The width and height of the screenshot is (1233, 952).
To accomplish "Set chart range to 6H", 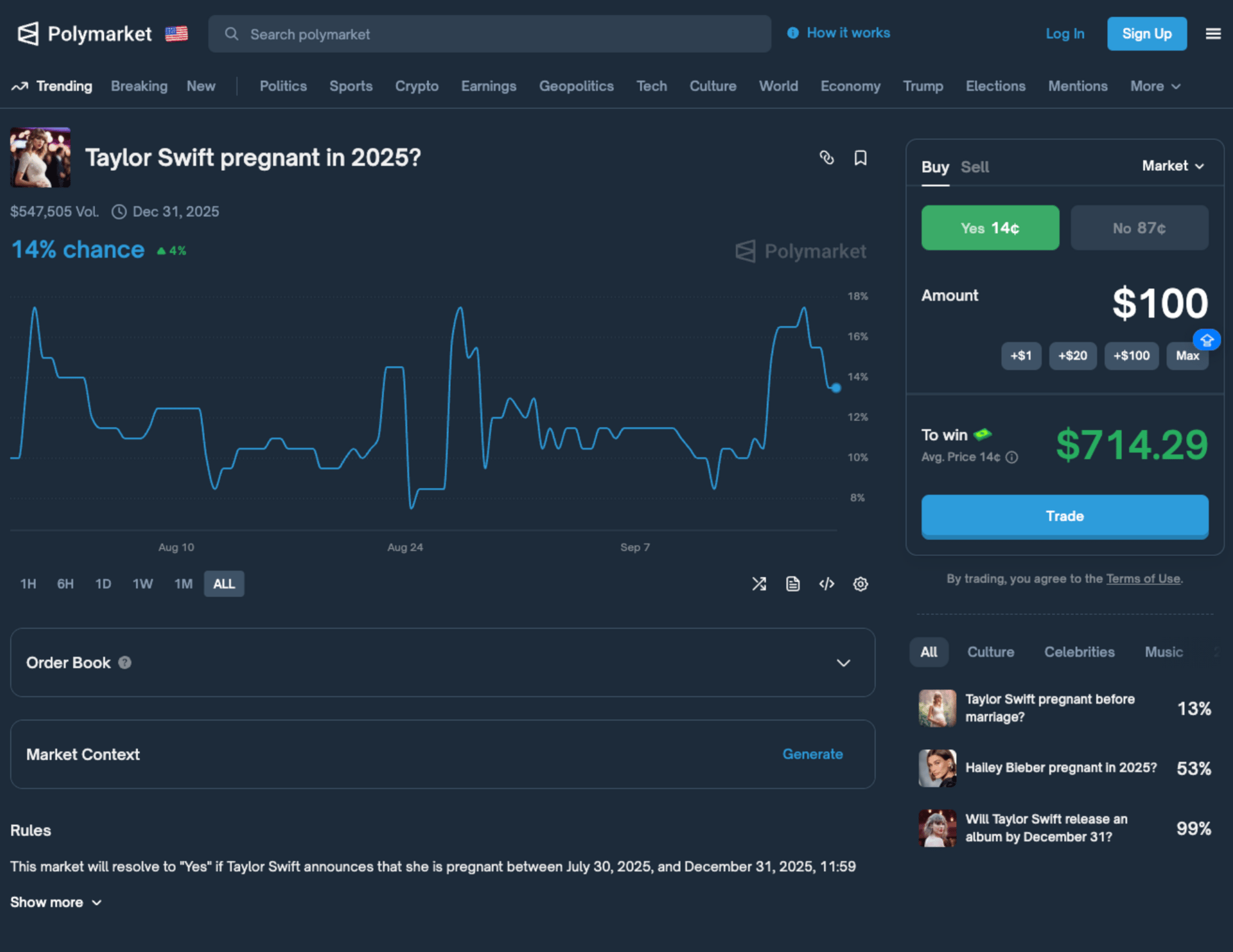I will click(66, 584).
